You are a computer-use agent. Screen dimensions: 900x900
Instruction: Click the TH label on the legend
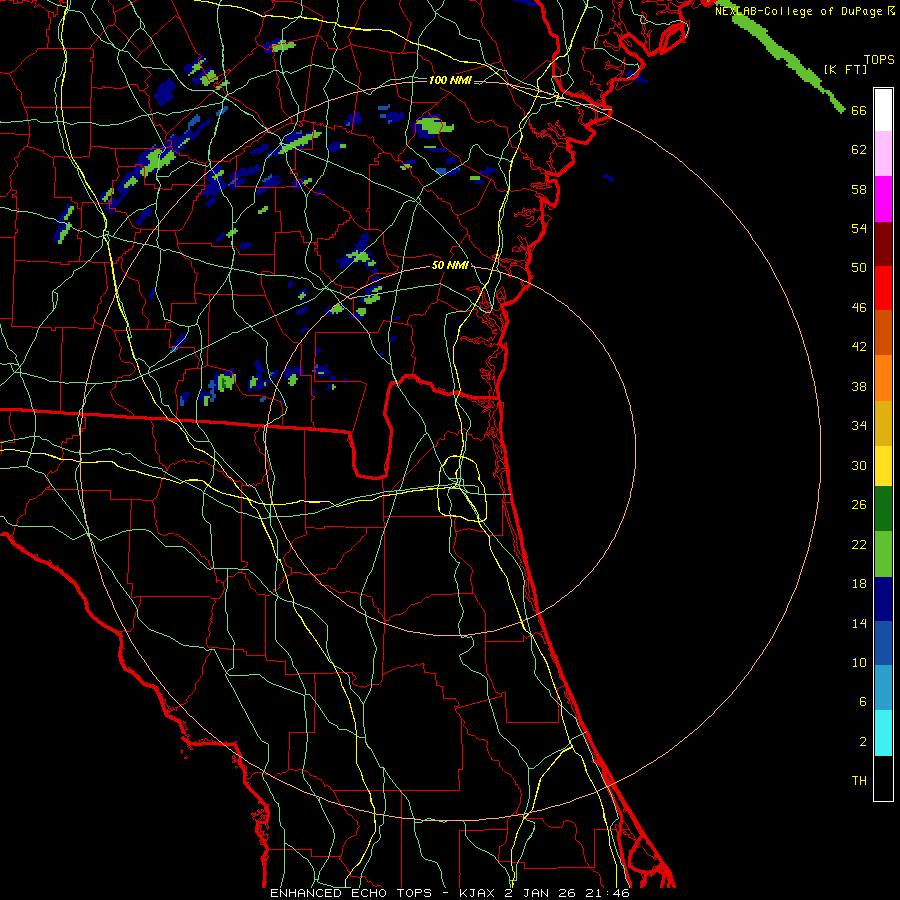coord(859,781)
